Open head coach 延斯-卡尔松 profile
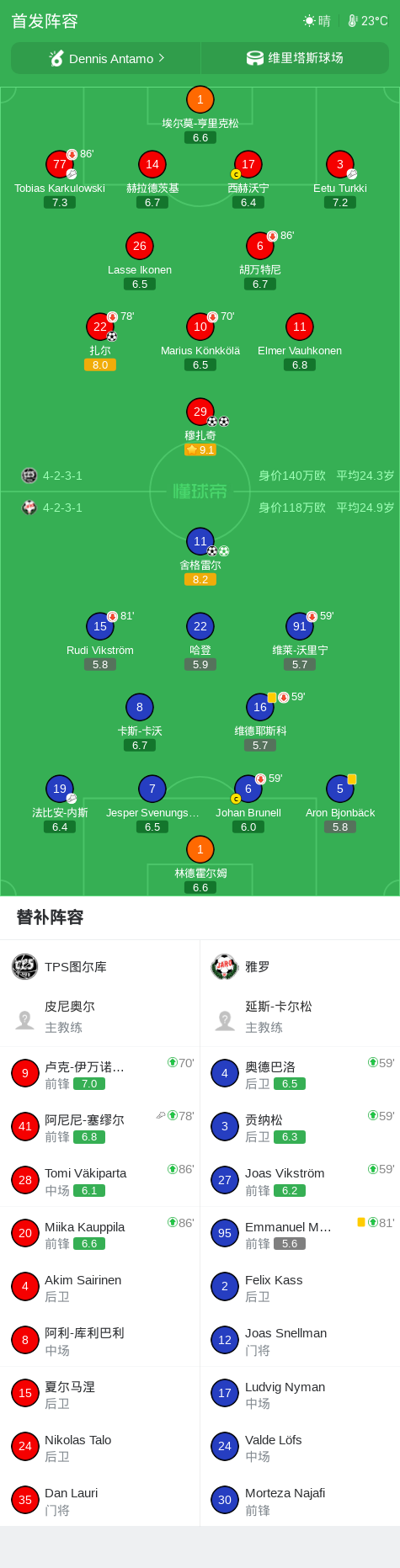 (300, 1017)
